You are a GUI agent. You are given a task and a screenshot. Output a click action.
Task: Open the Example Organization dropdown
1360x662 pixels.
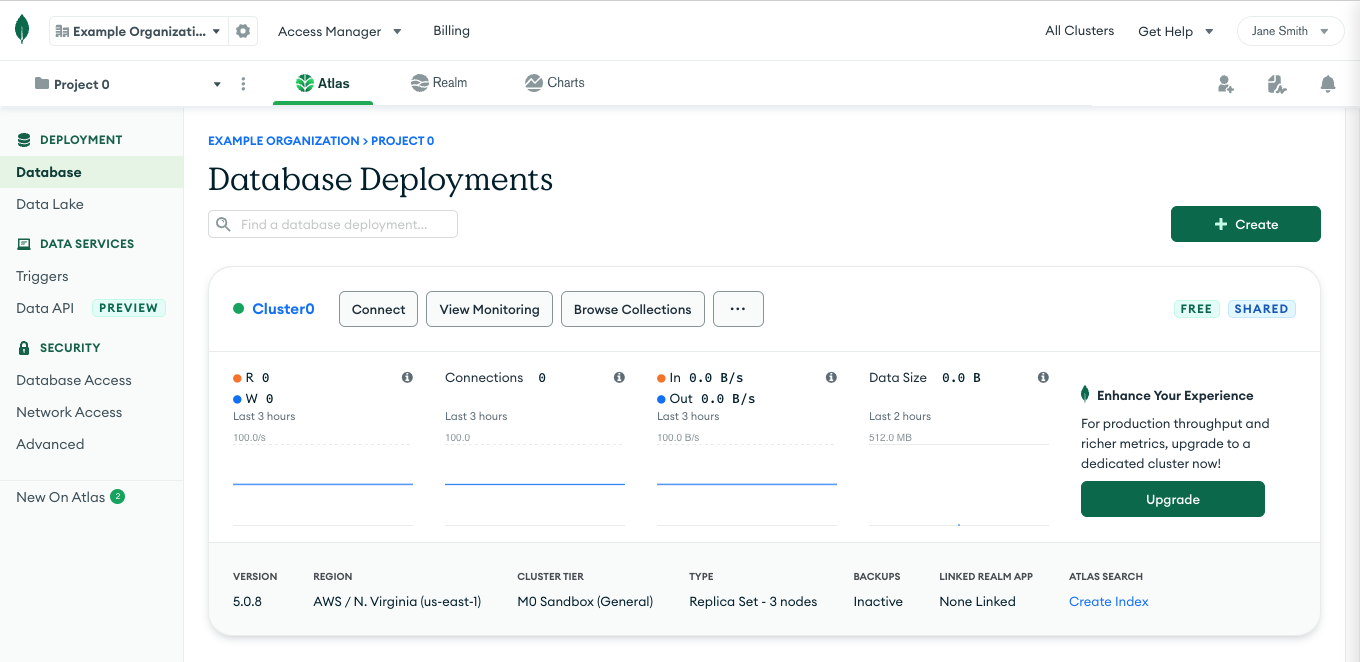click(138, 31)
